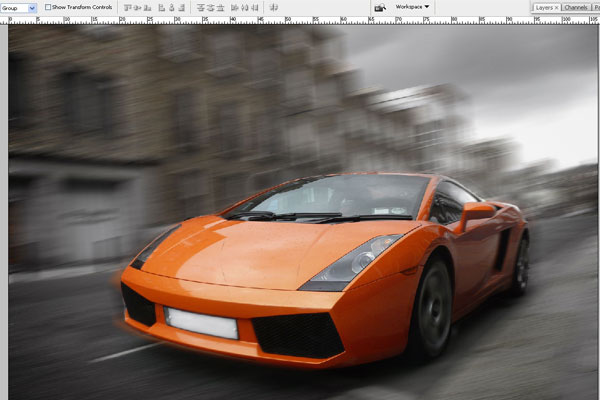Click the horizontal ruler above the canvas
Screen dimensions: 600x400
coord(300,20)
